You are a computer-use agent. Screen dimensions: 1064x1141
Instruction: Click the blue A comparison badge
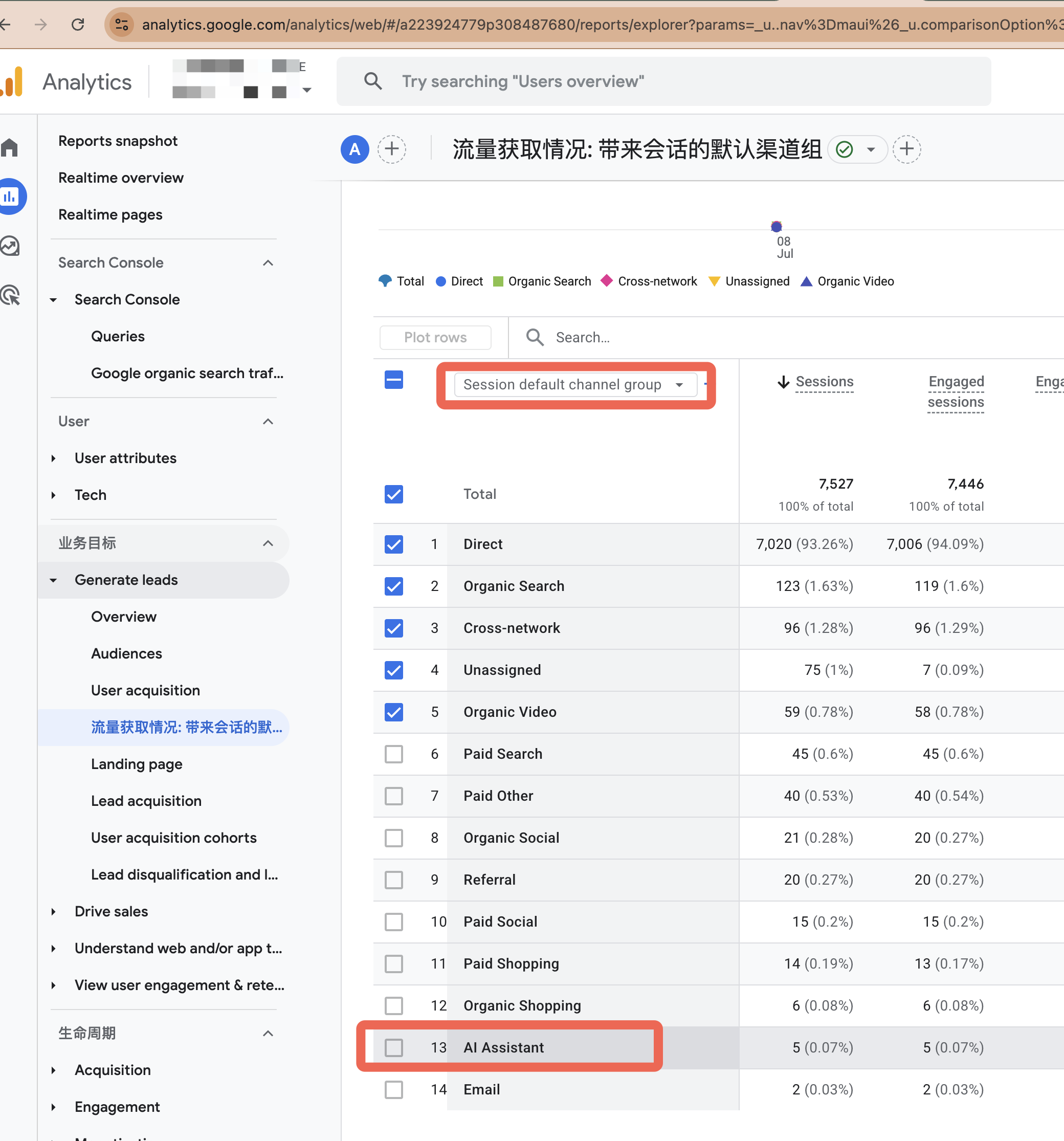tap(354, 149)
